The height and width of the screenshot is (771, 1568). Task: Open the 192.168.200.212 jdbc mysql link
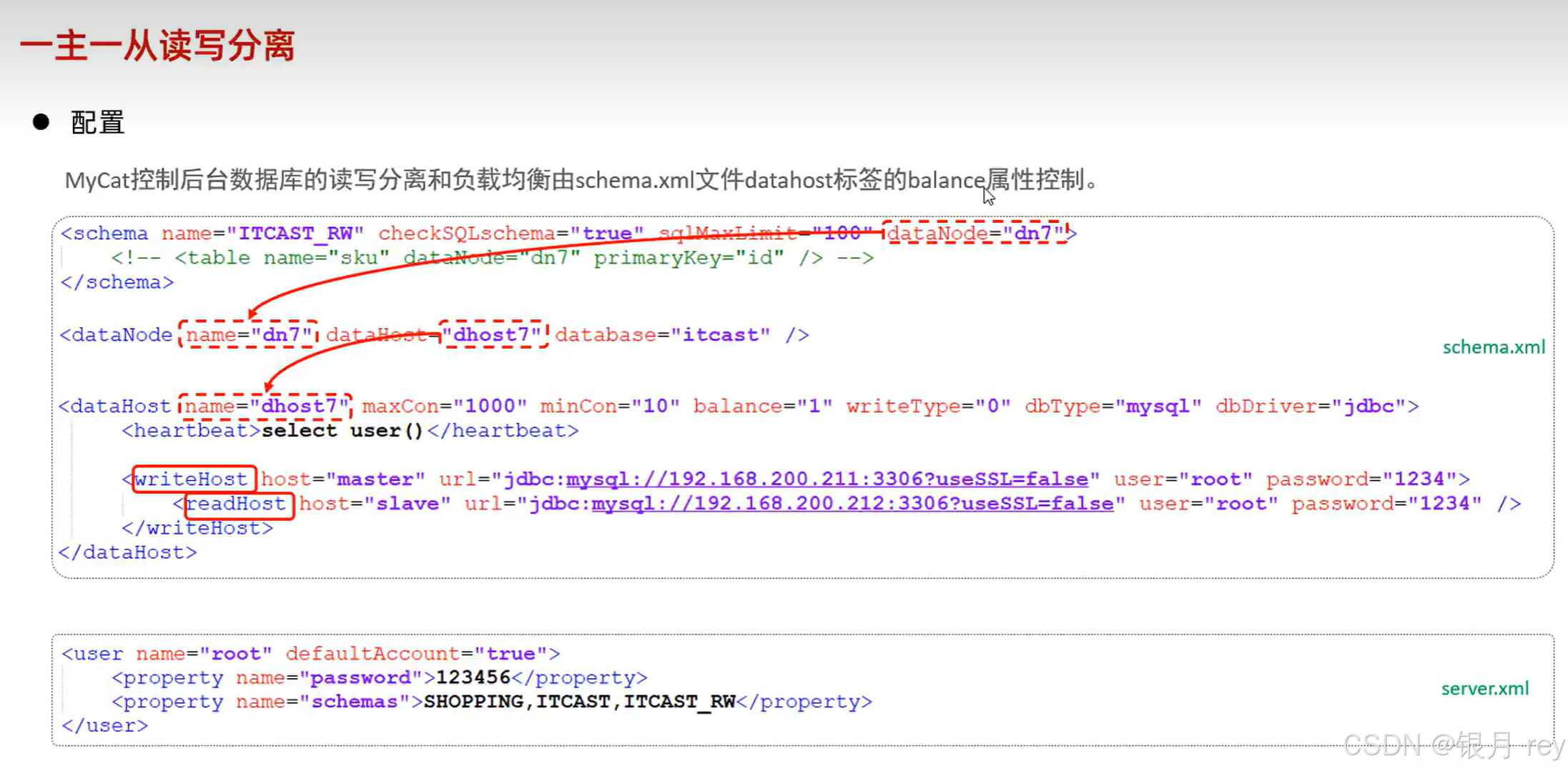[x=852, y=504]
